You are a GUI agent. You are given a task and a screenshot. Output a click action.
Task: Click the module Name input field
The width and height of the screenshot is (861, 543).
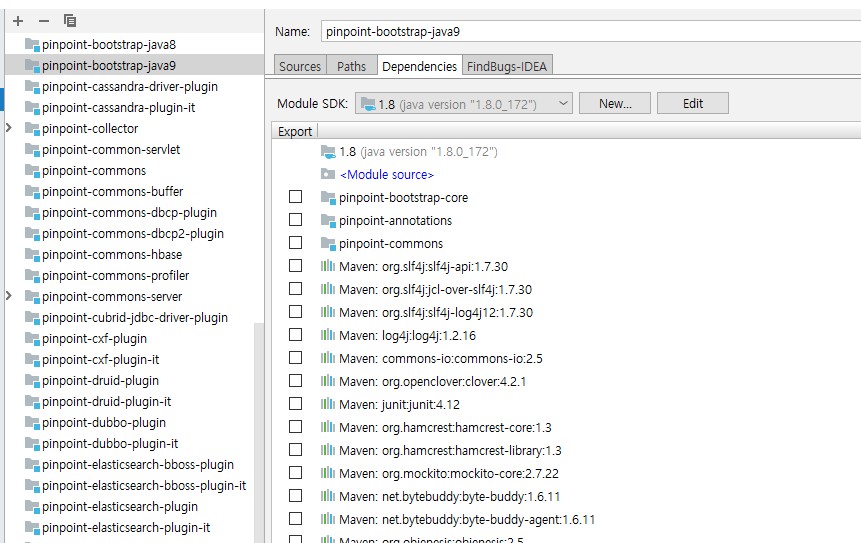tap(591, 32)
